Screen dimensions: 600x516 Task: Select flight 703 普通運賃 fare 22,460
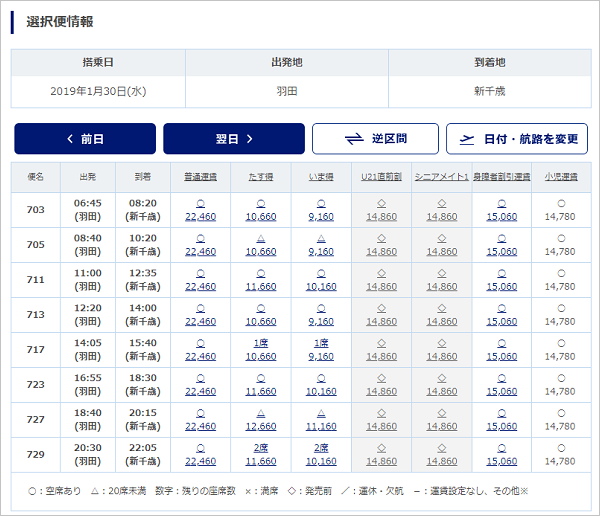pos(200,216)
